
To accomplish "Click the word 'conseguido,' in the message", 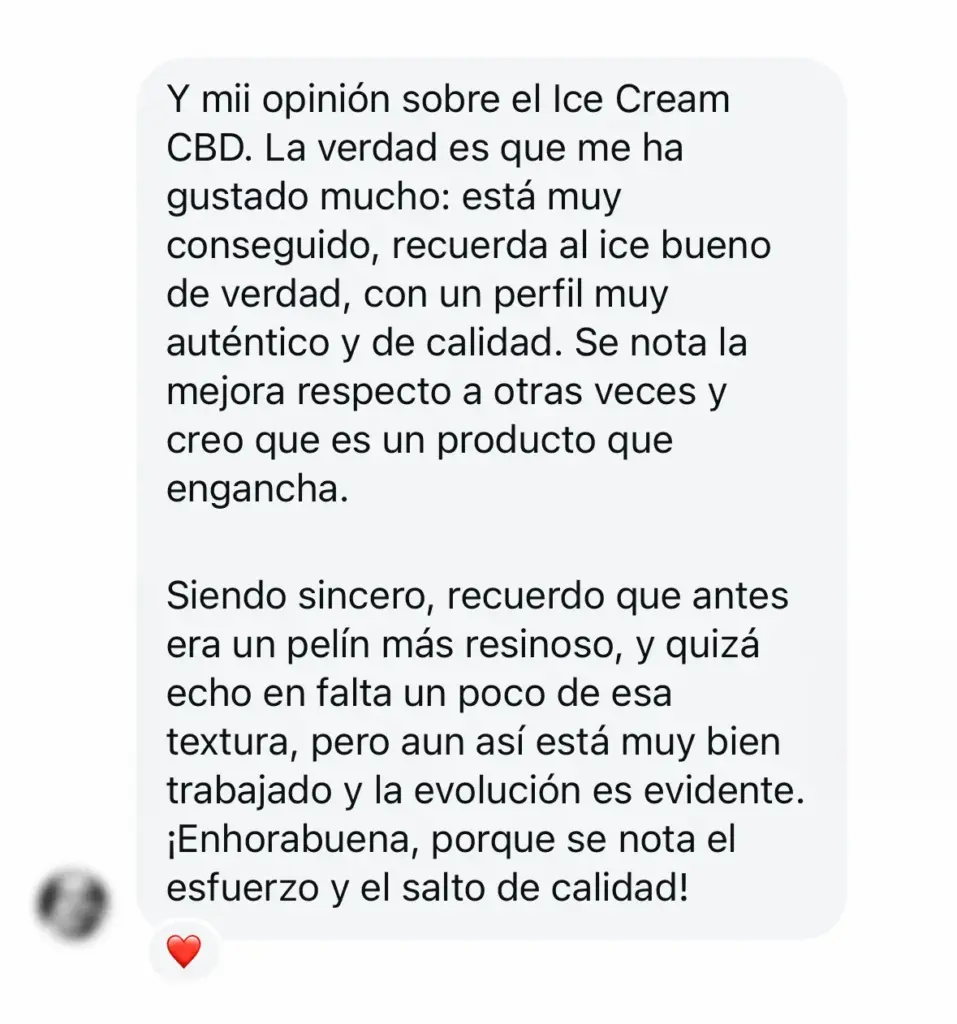I will coord(274,247).
